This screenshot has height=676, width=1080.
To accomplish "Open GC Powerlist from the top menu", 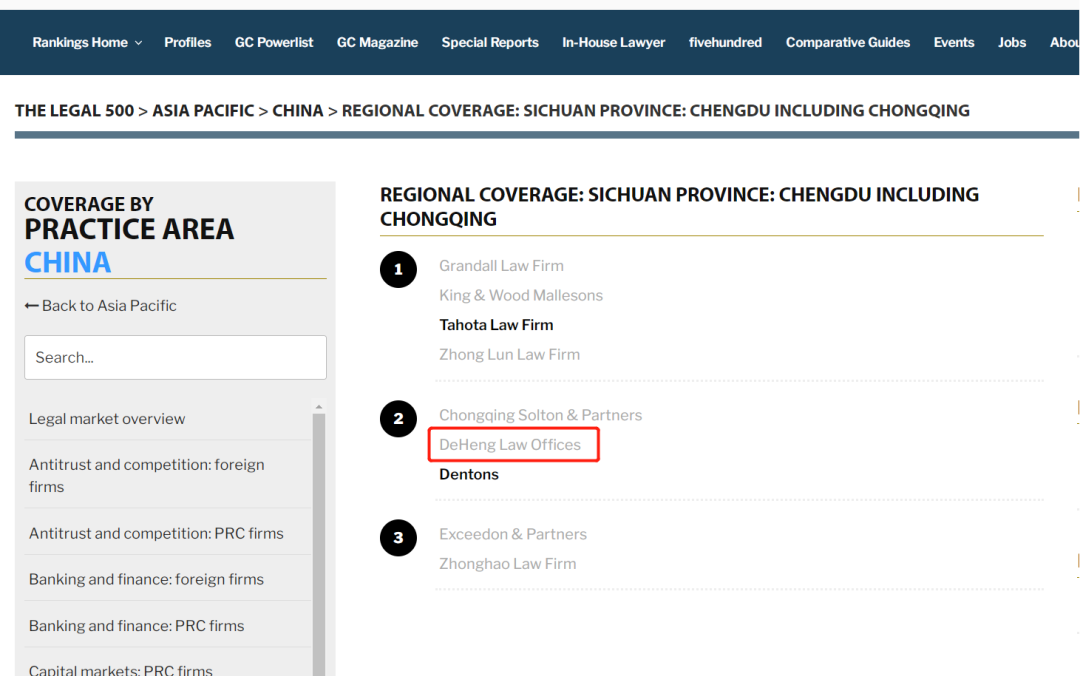I will point(273,43).
